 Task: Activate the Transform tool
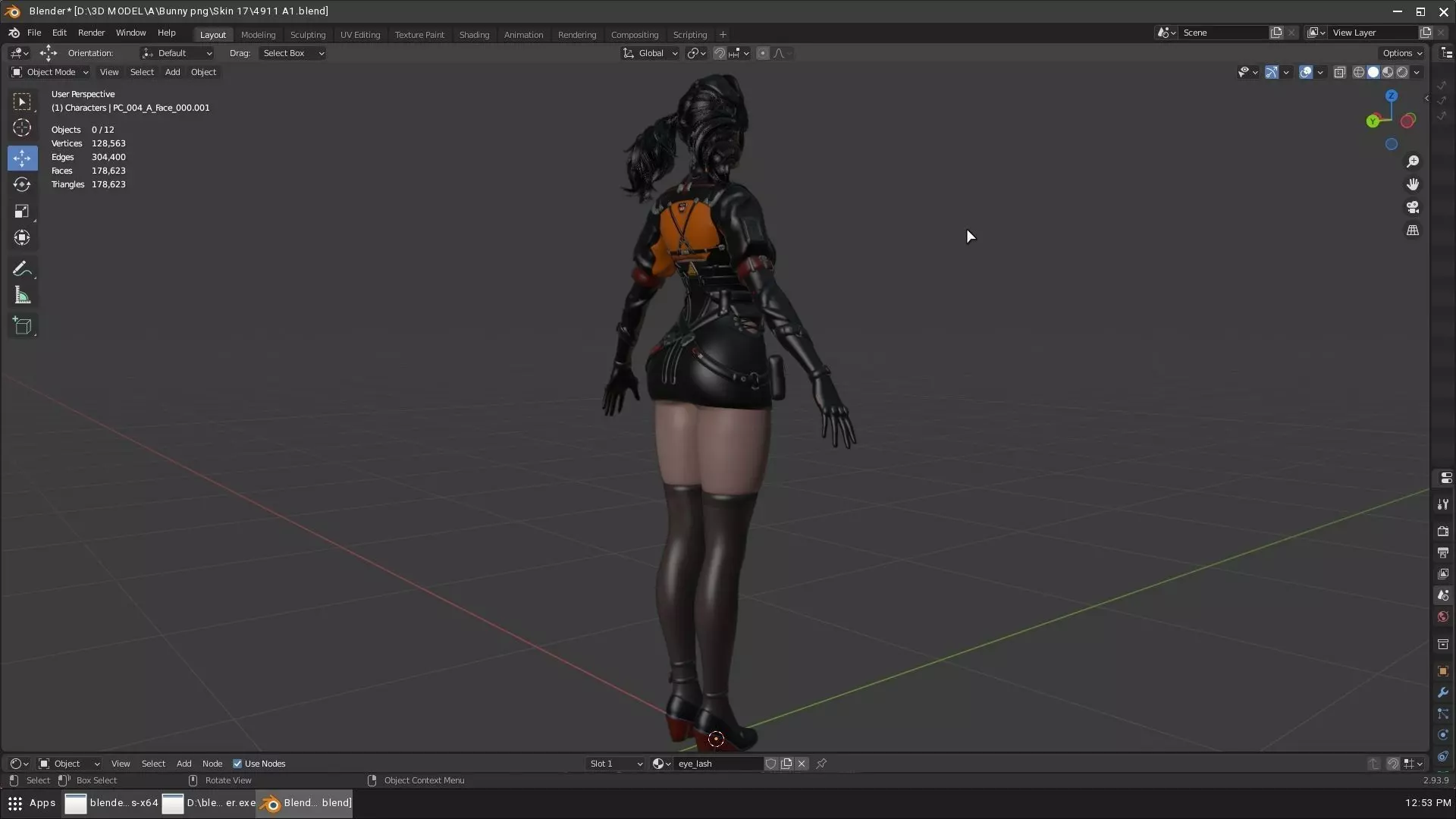click(x=22, y=237)
